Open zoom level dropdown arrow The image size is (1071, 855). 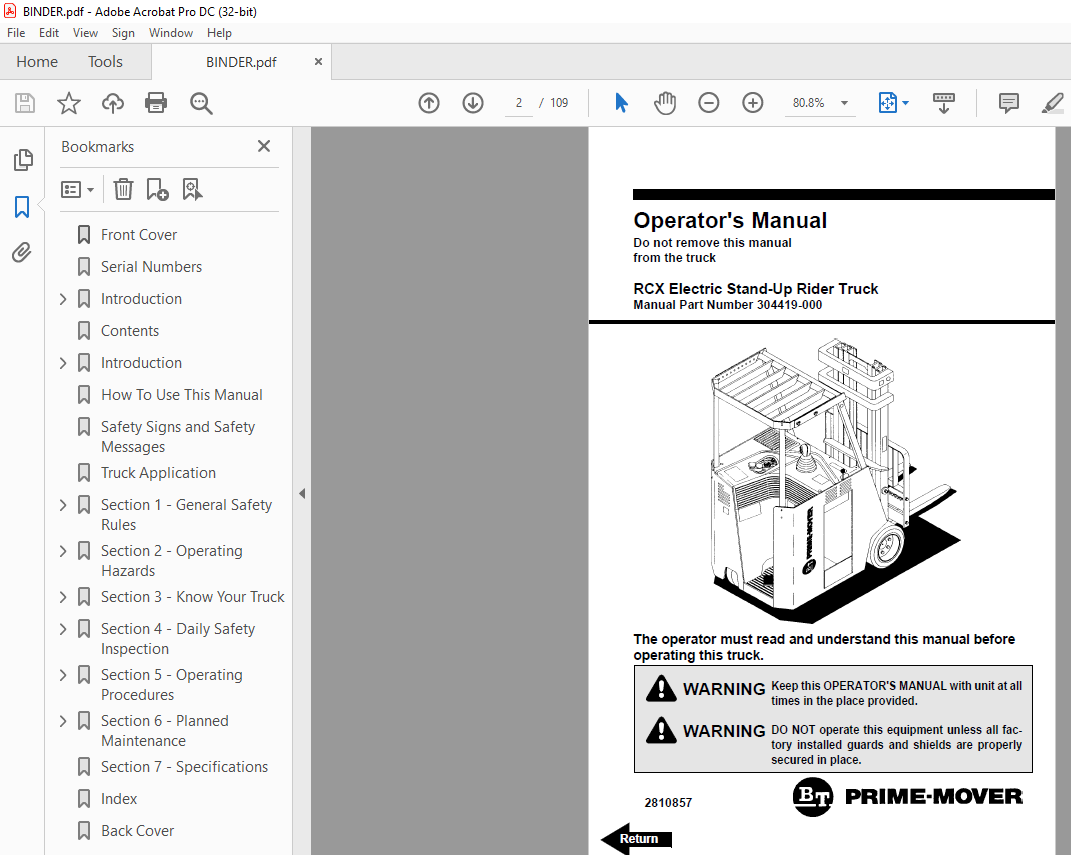[x=844, y=103]
